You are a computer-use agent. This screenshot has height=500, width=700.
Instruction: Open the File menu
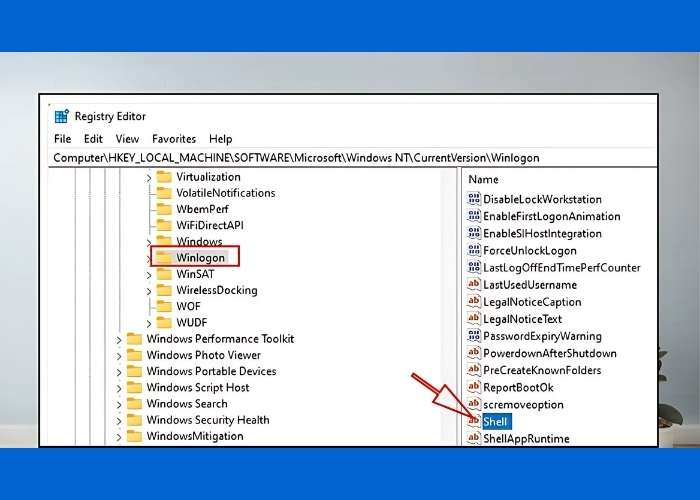(x=62, y=139)
